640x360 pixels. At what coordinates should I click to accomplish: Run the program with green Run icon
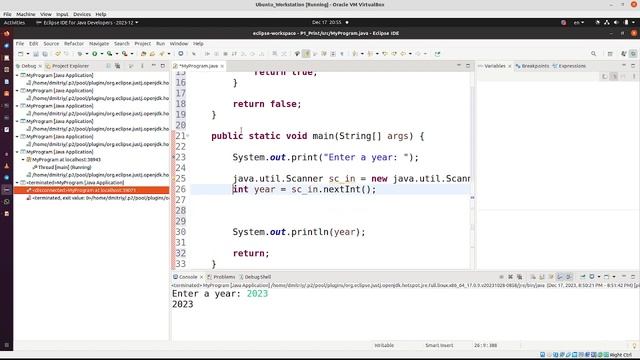[x=95, y=54]
